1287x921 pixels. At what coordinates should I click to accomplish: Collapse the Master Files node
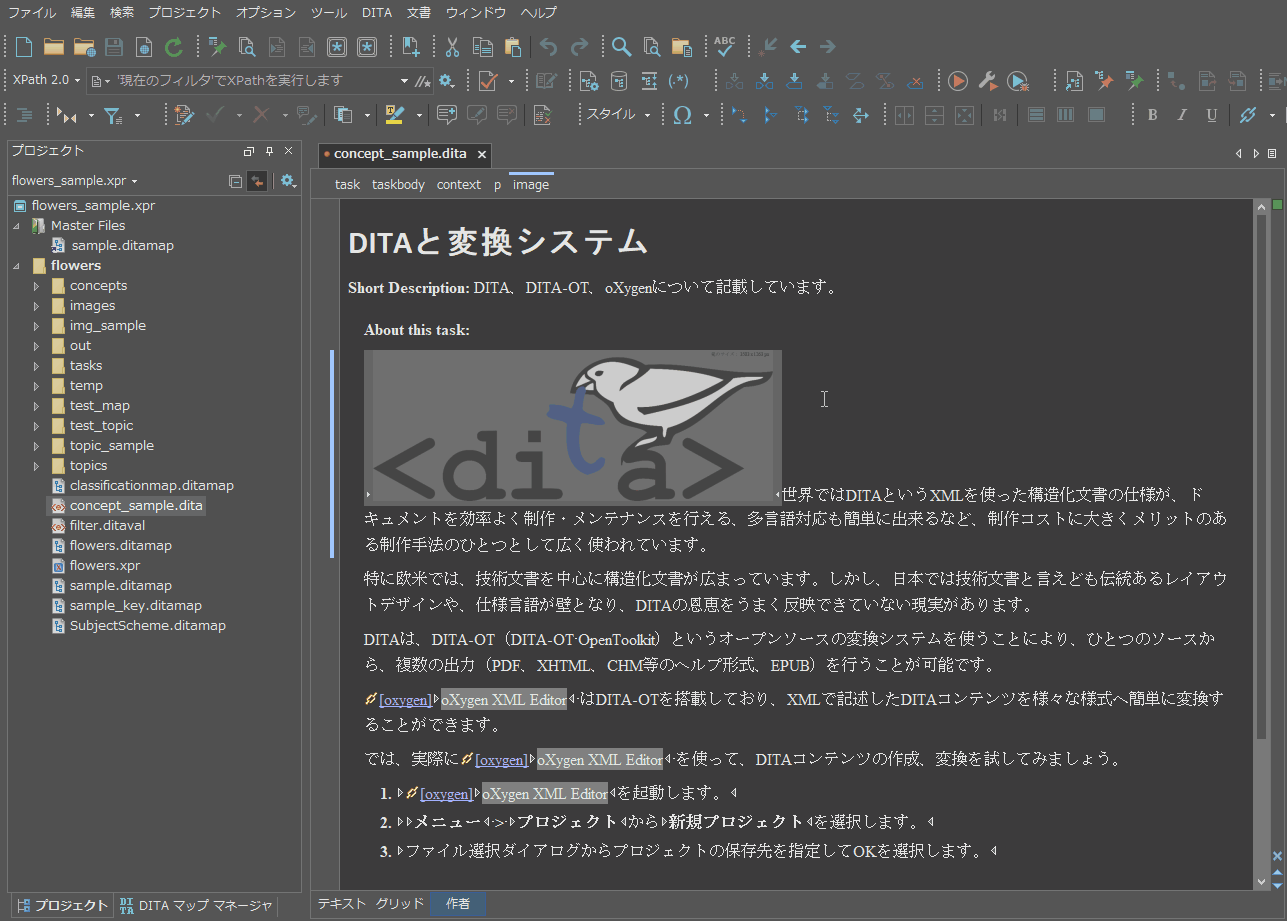[16, 226]
